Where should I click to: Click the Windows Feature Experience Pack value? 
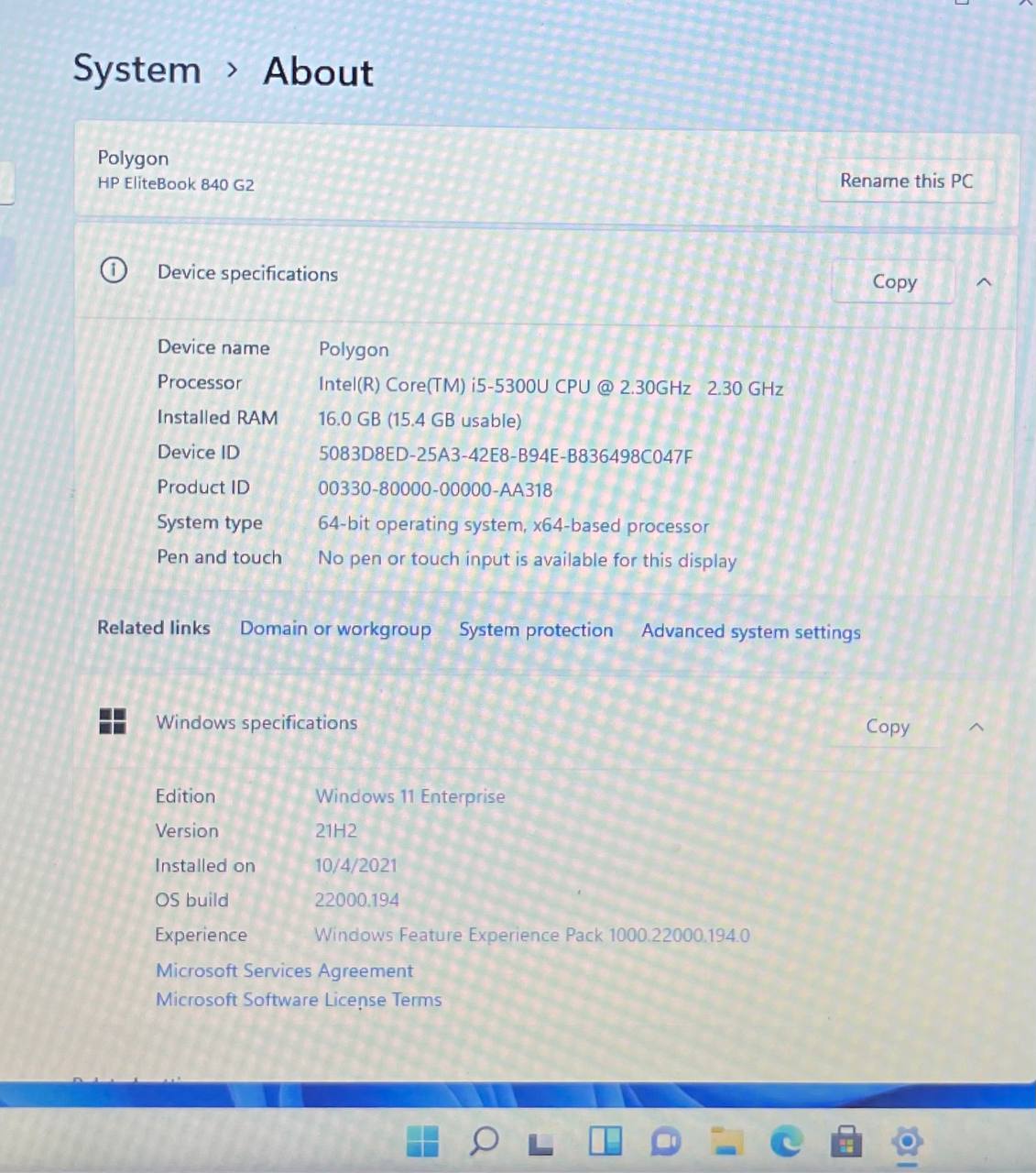[532, 935]
